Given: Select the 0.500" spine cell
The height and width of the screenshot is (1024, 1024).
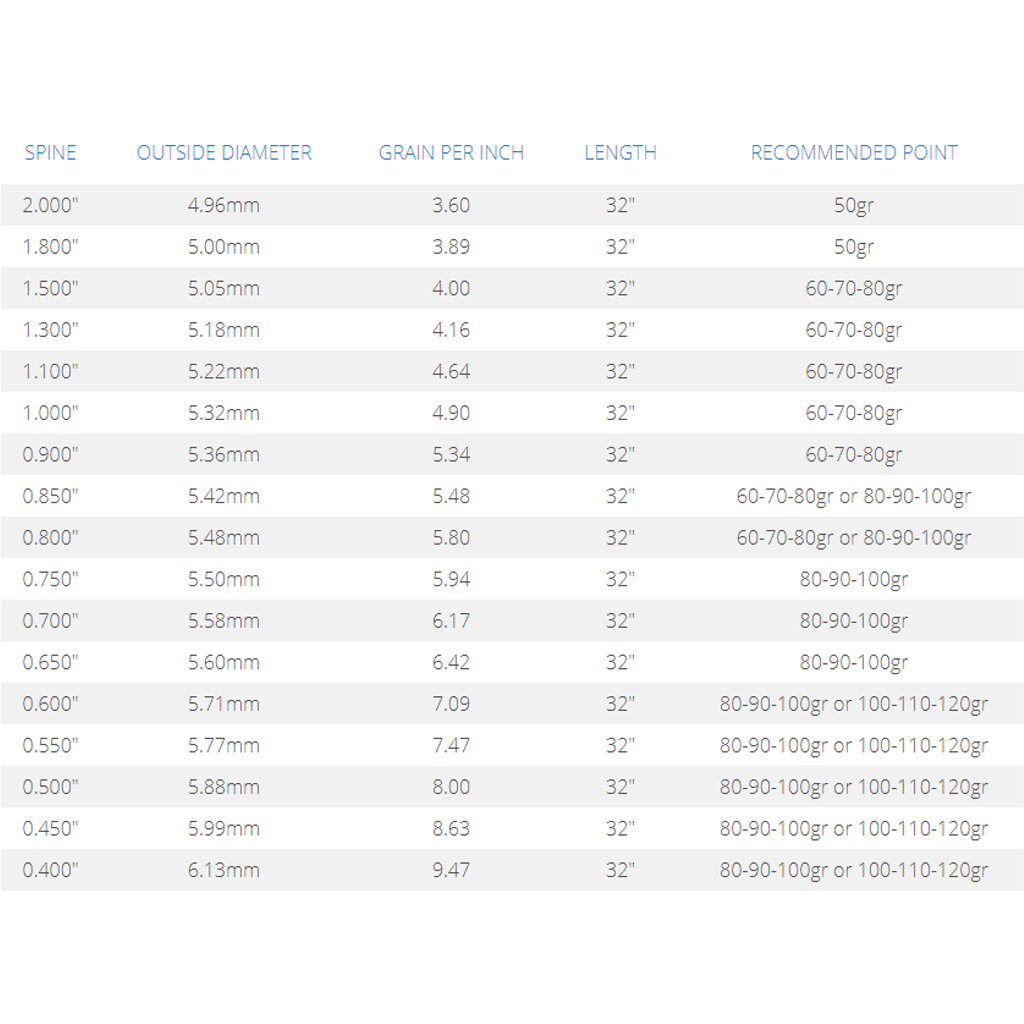Looking at the screenshot, I should 50,787.
